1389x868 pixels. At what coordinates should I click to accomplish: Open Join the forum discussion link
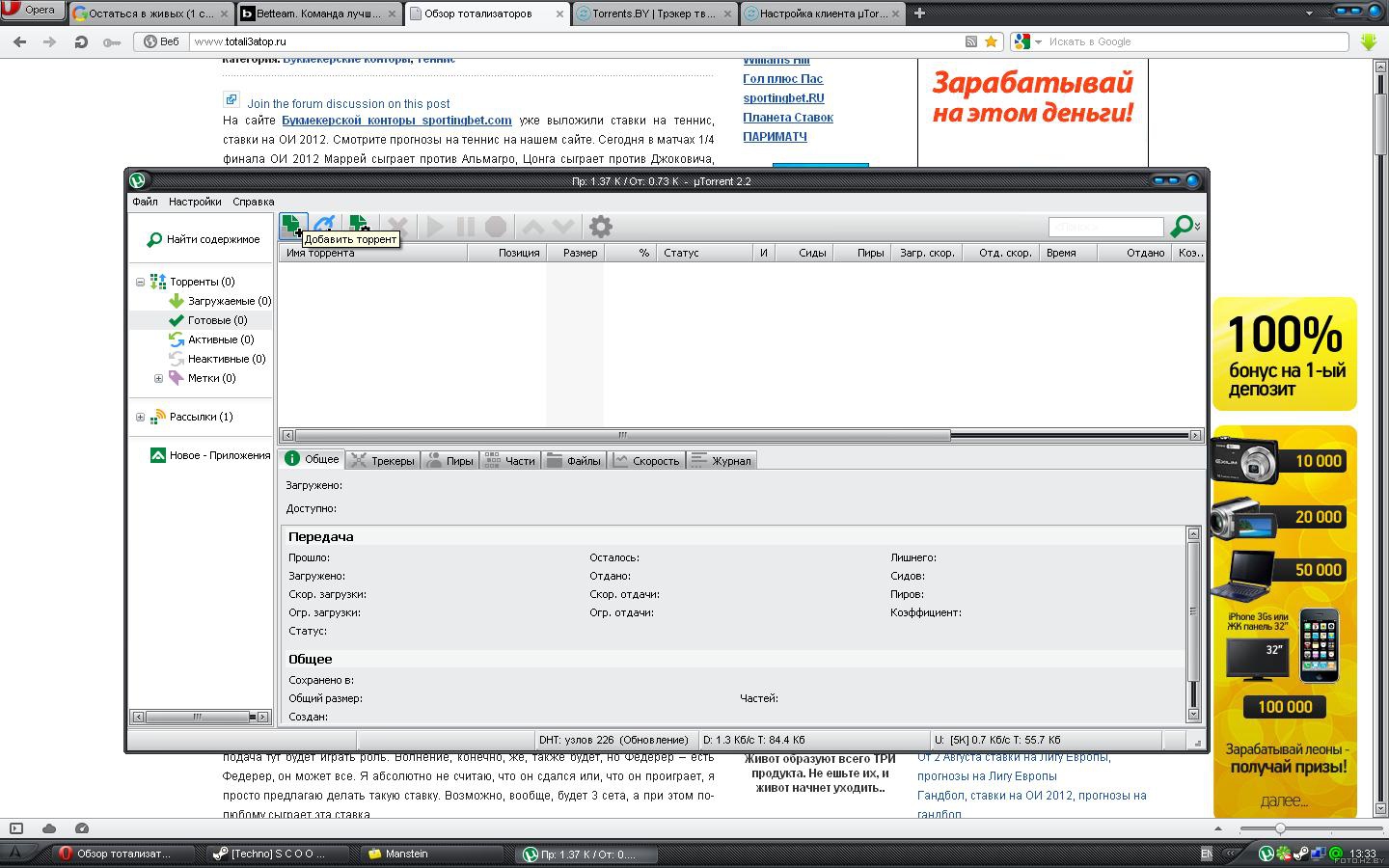[348, 103]
